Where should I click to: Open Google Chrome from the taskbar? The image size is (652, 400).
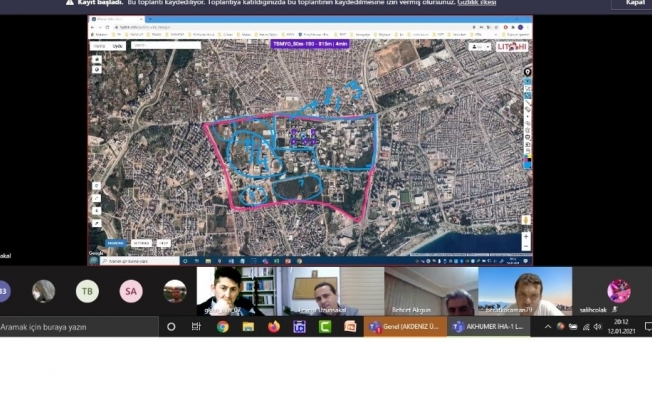click(222, 327)
